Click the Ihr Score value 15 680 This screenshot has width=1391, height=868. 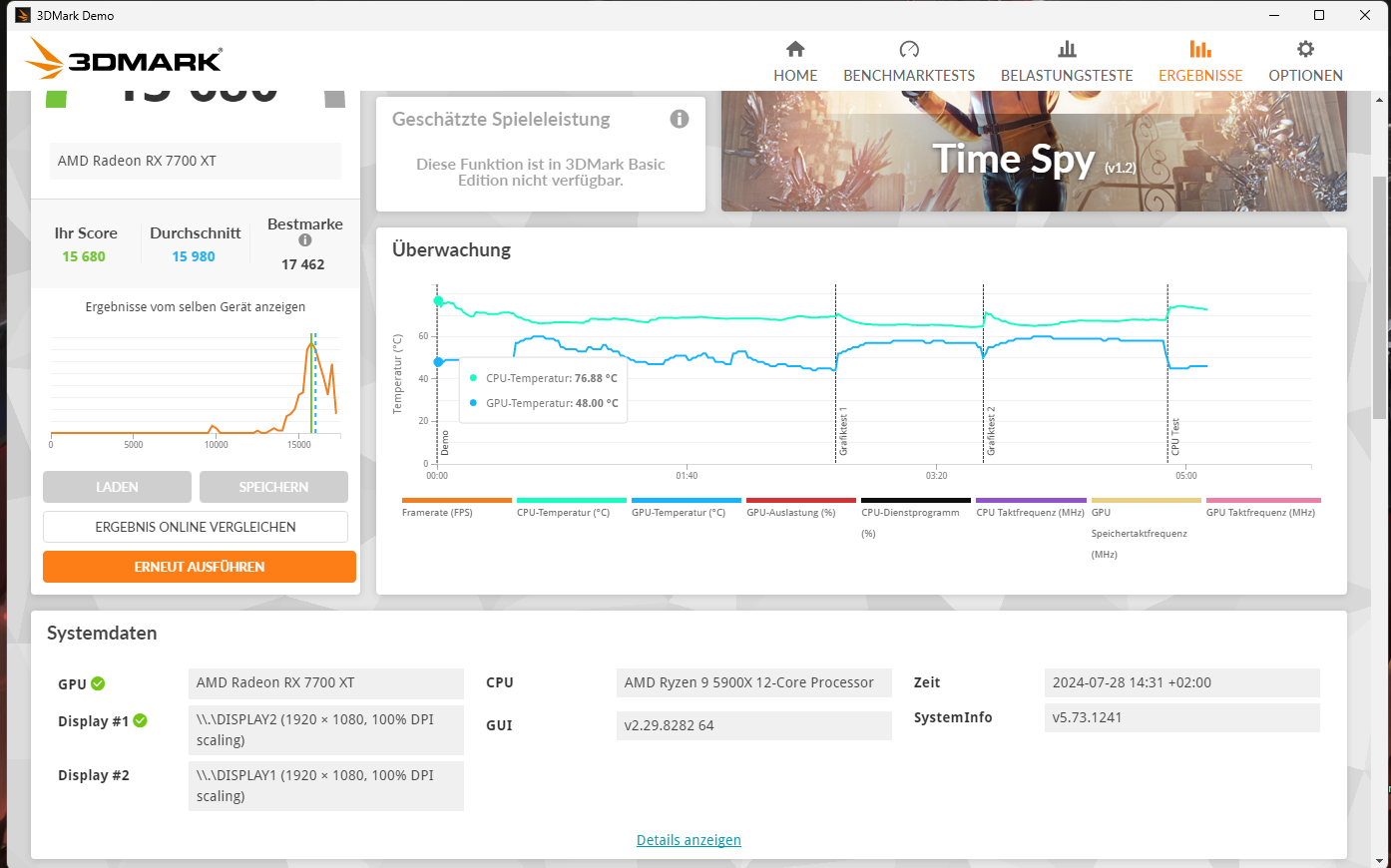coord(84,256)
